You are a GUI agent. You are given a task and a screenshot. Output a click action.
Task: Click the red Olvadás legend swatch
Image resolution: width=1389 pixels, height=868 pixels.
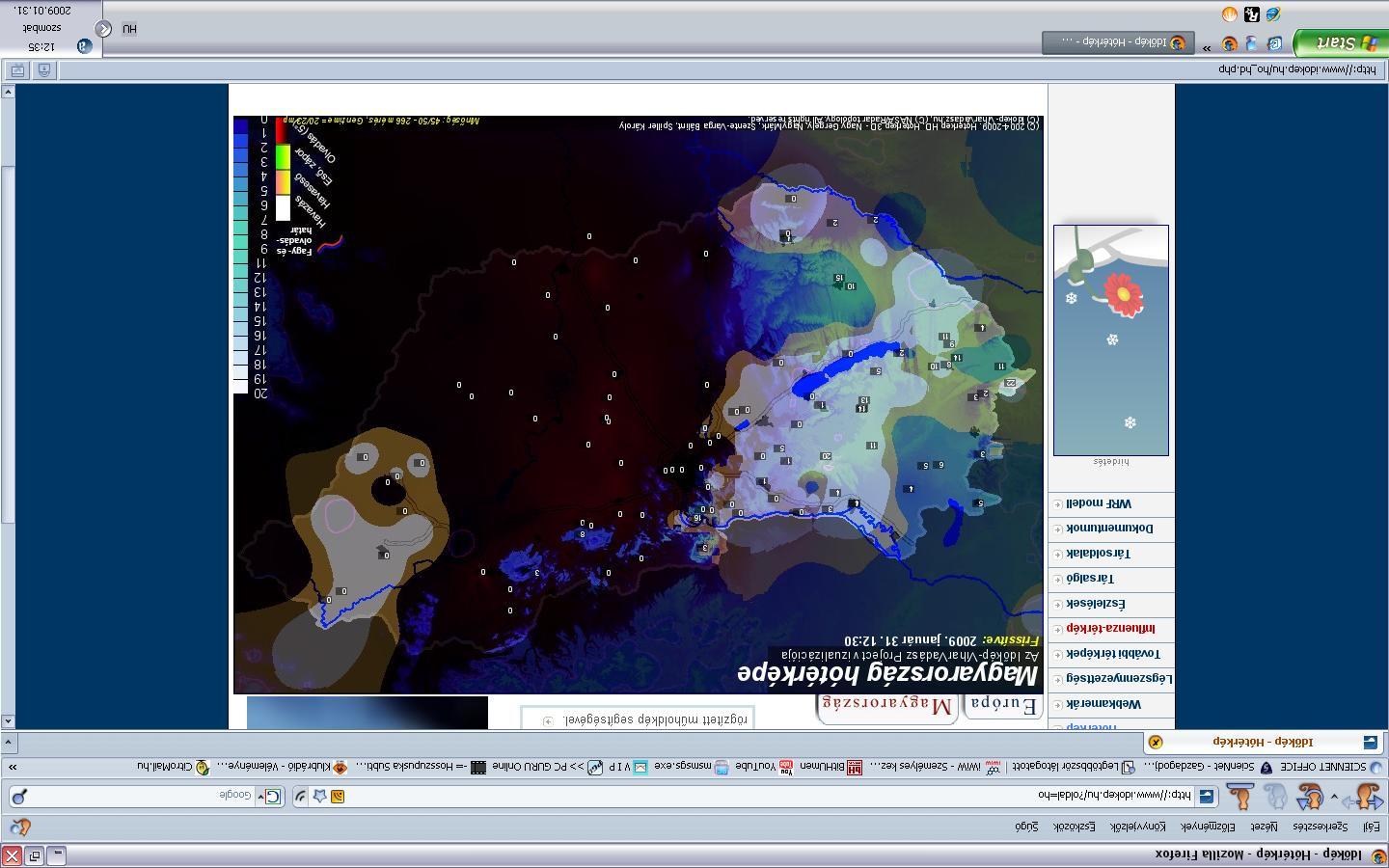pyautogui.click(x=281, y=131)
